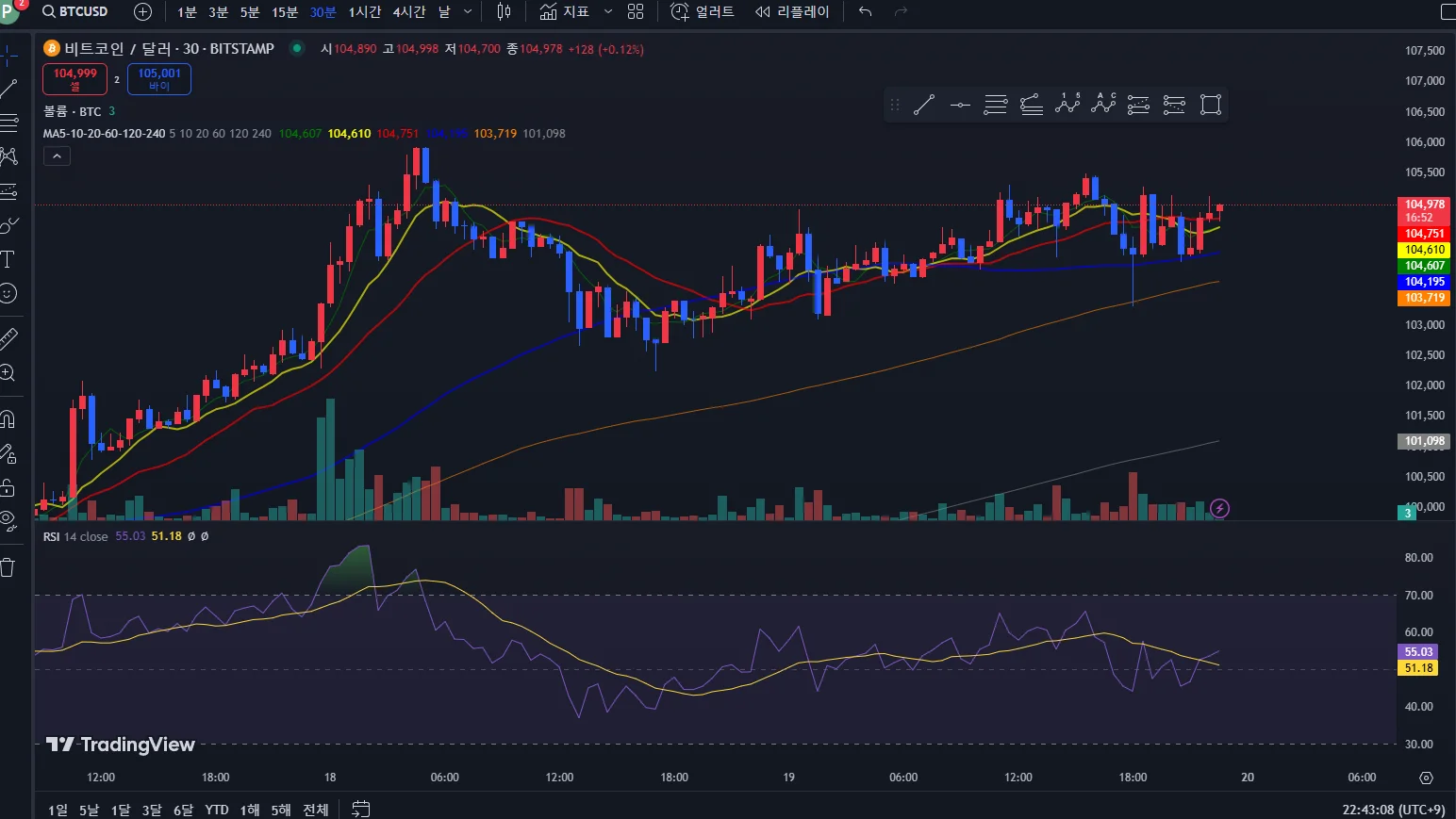Select the Text tool in left sidebar
The image size is (1456, 819).
(x=8, y=259)
